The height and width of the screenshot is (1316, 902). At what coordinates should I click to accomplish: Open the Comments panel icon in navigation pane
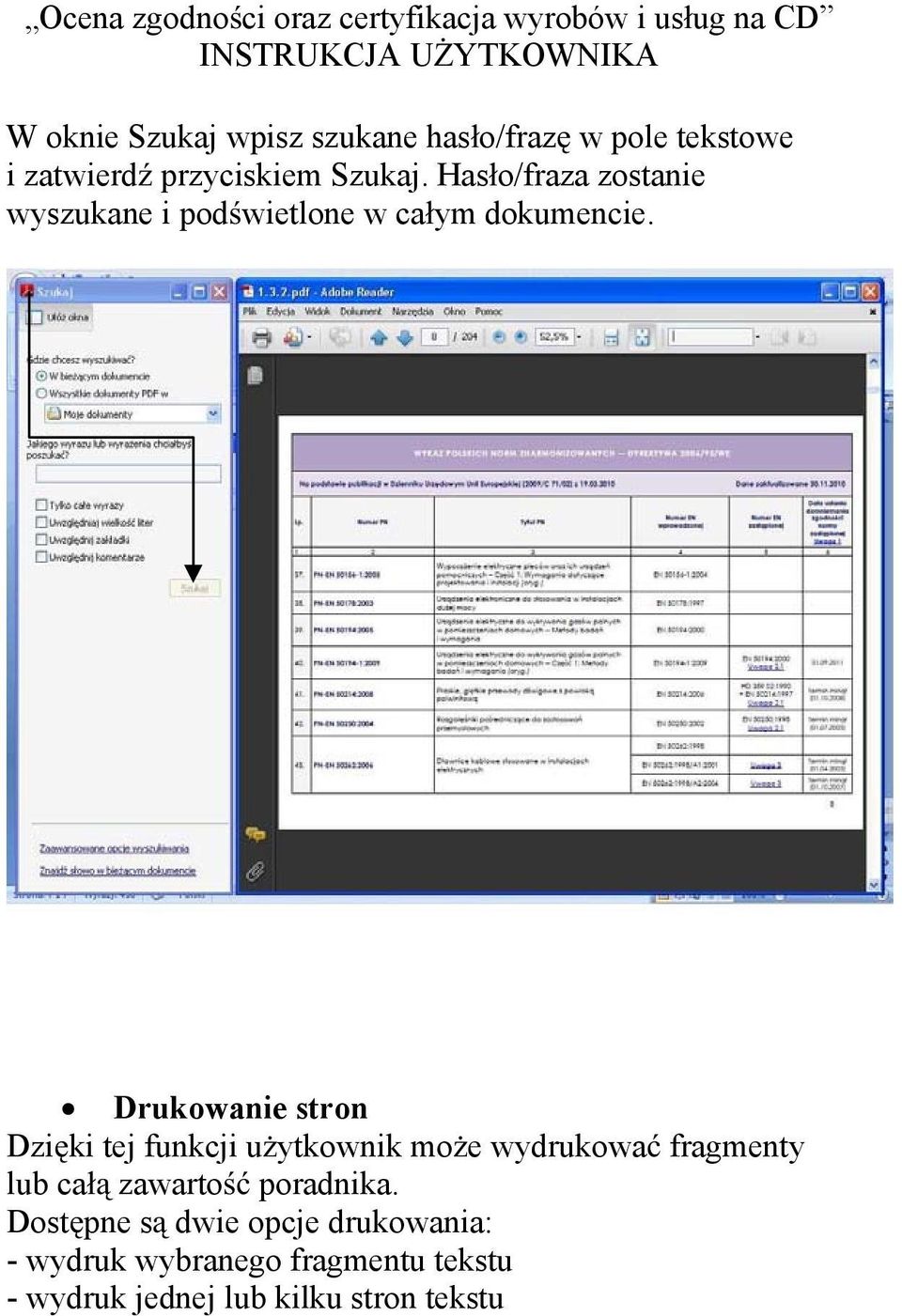click(255, 834)
